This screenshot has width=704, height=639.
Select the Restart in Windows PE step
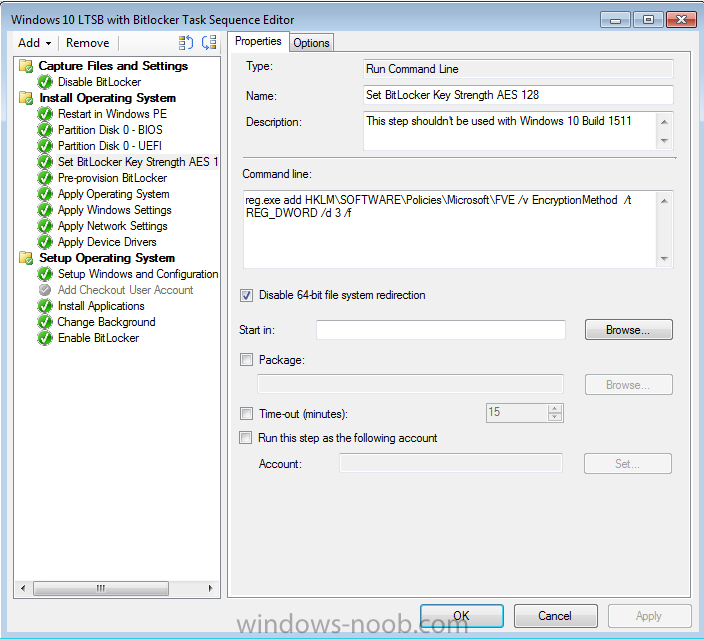(x=112, y=114)
